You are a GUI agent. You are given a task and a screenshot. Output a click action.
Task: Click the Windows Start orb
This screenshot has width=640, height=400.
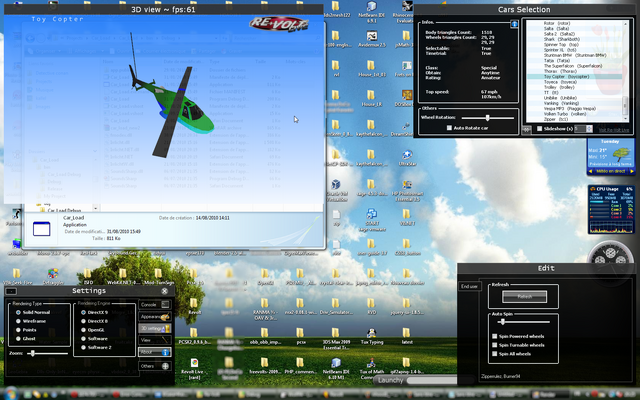(11, 393)
